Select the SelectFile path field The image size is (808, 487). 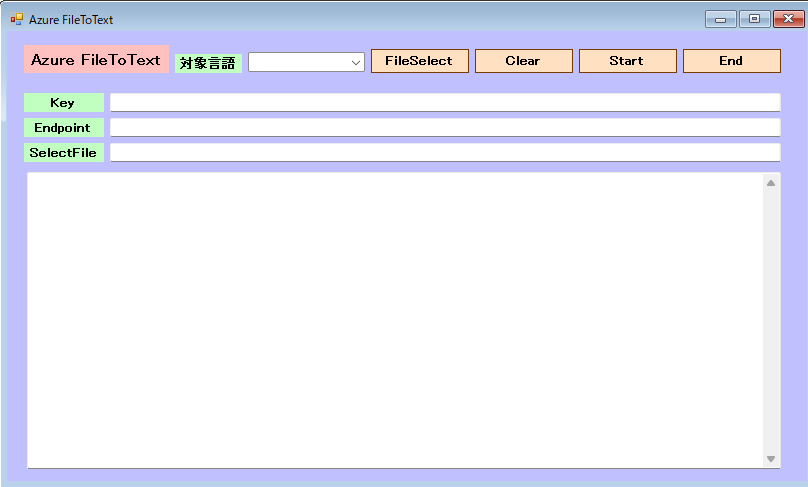coord(444,152)
